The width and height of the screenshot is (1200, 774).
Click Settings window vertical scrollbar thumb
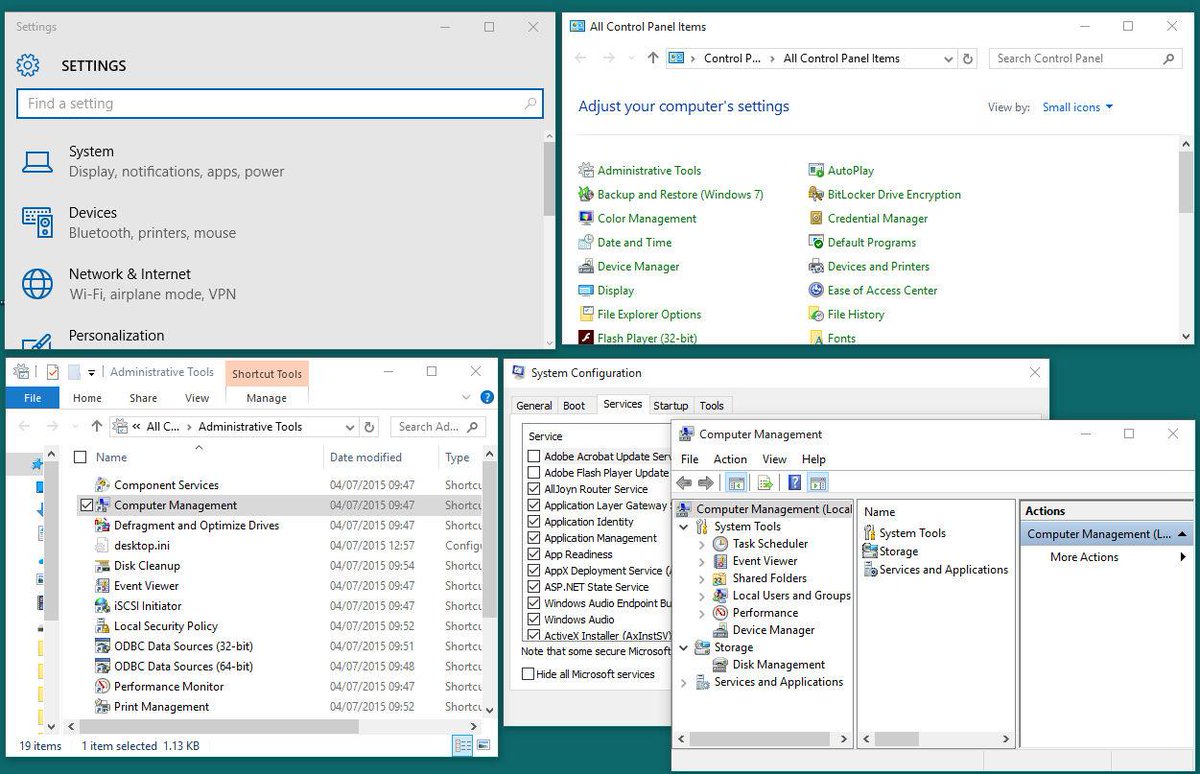coord(549,178)
